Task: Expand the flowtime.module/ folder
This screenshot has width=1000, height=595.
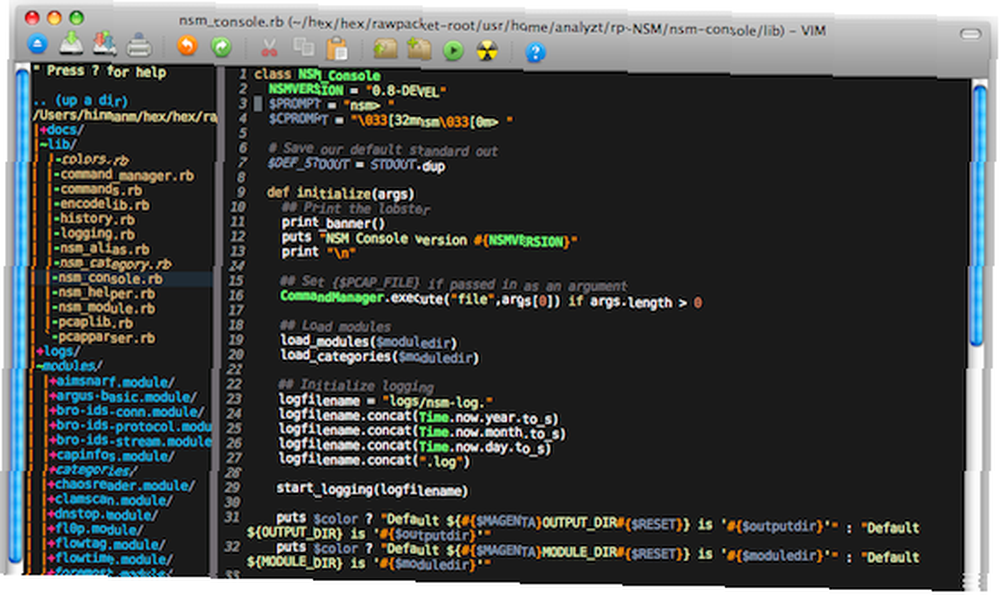Action: tap(111, 559)
